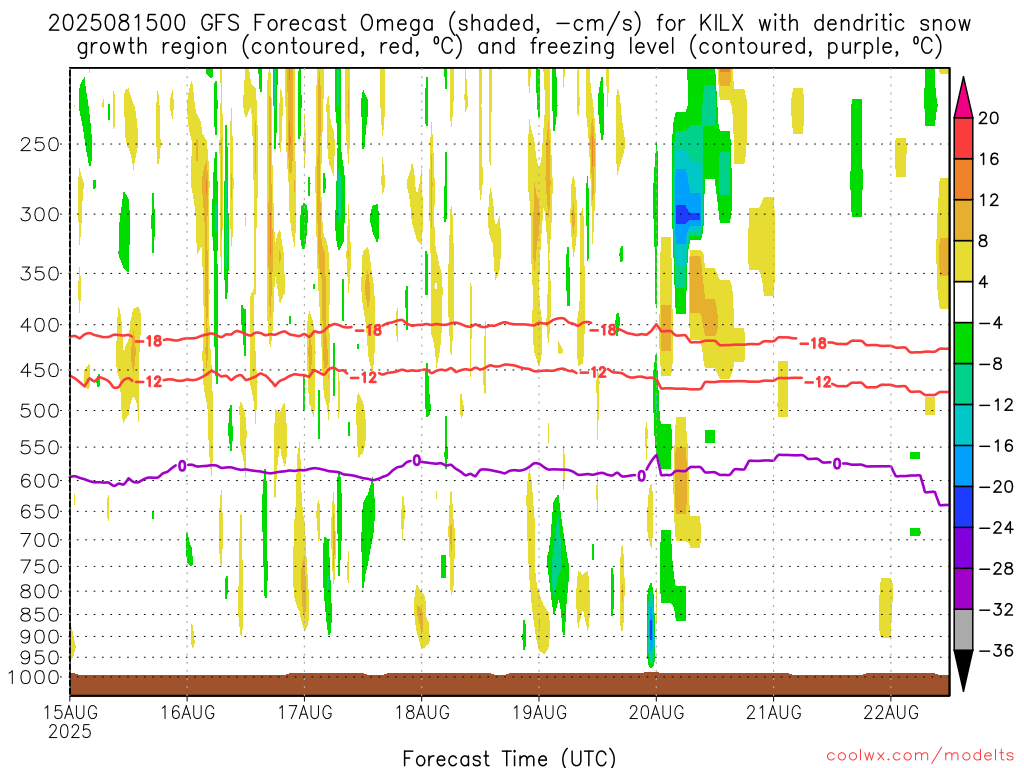Click the -12 contour label near 21AUG
The image size is (1024, 768).
click(x=818, y=382)
